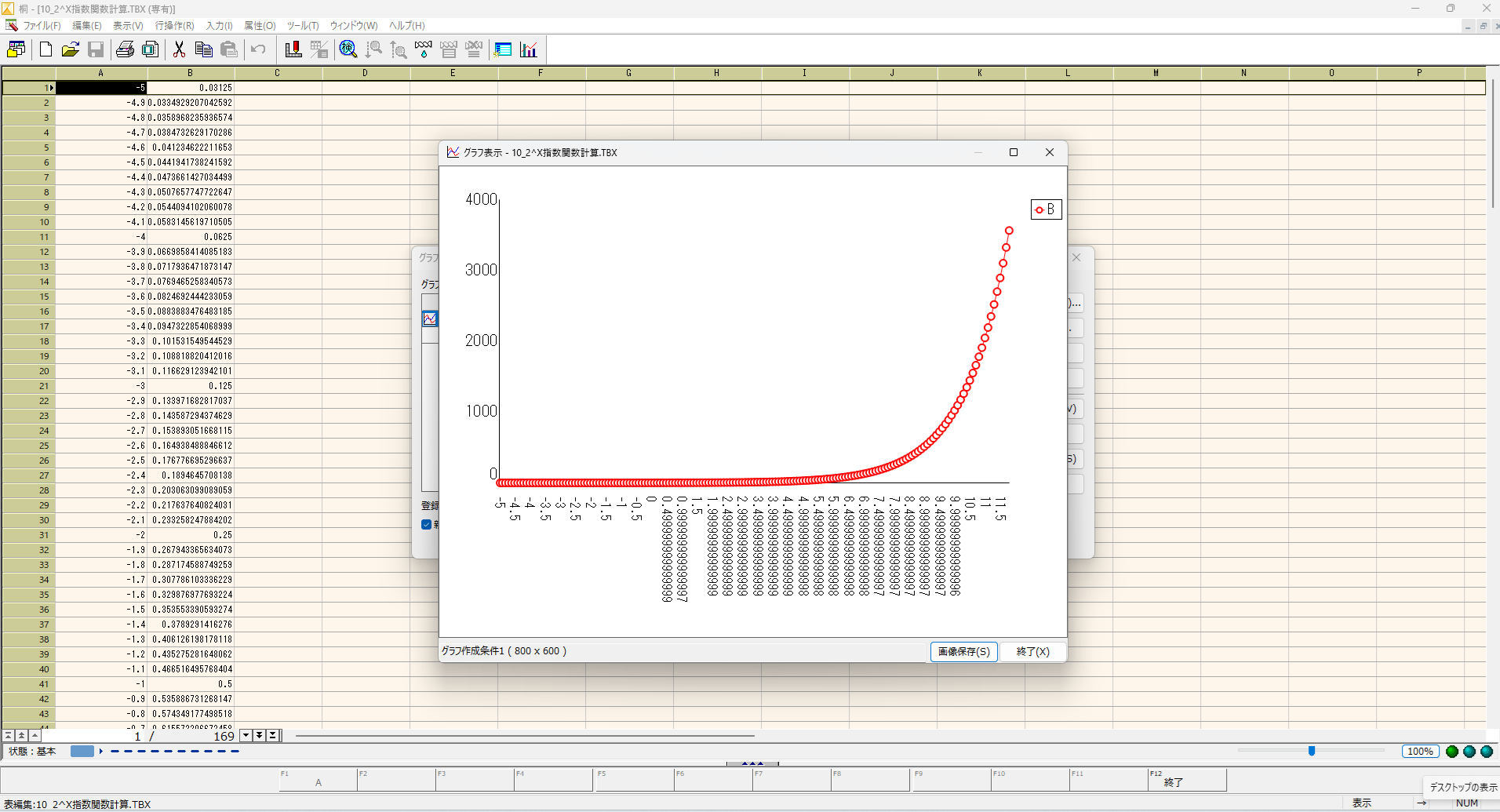Open the ツール(T) menu
1500x812 pixels.
(302, 25)
